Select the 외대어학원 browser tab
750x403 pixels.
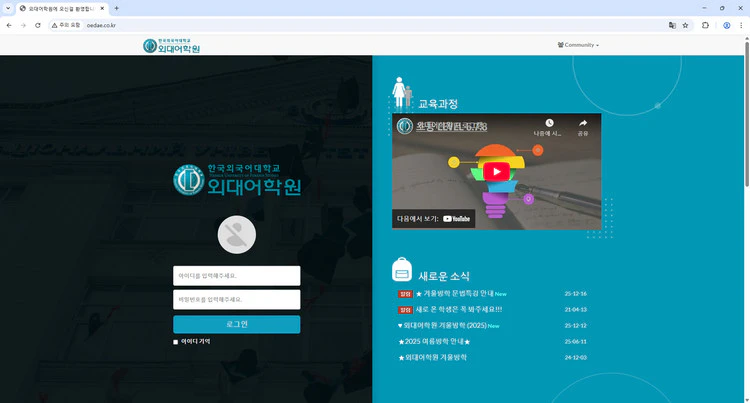(60, 8)
